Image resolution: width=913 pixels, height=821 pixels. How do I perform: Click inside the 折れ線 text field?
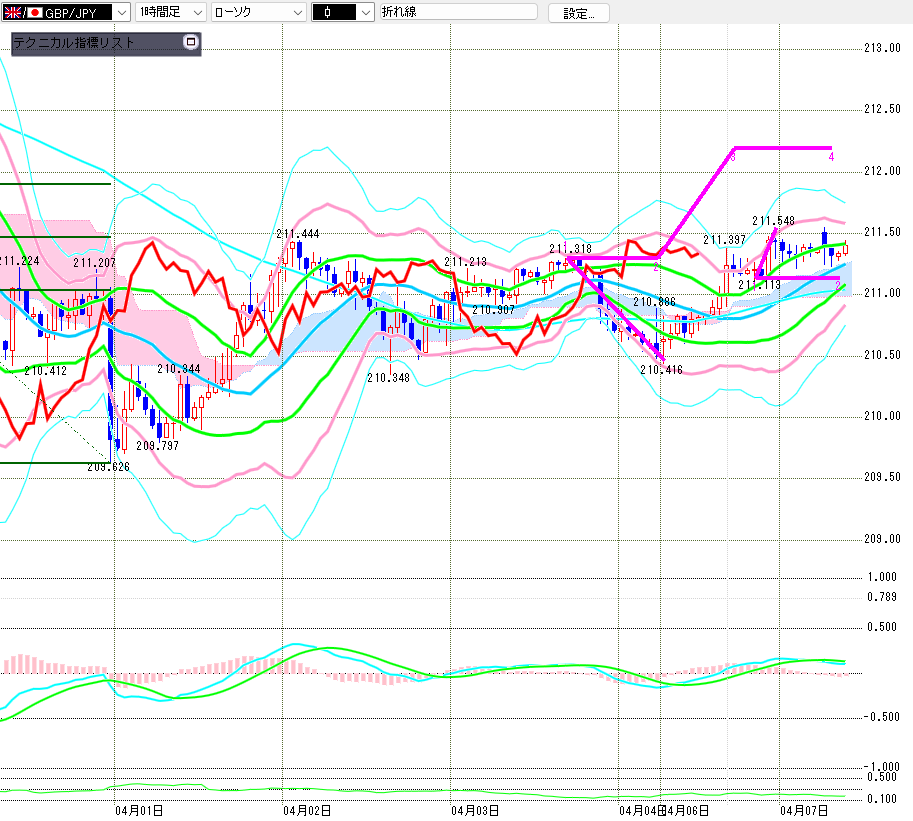click(457, 13)
